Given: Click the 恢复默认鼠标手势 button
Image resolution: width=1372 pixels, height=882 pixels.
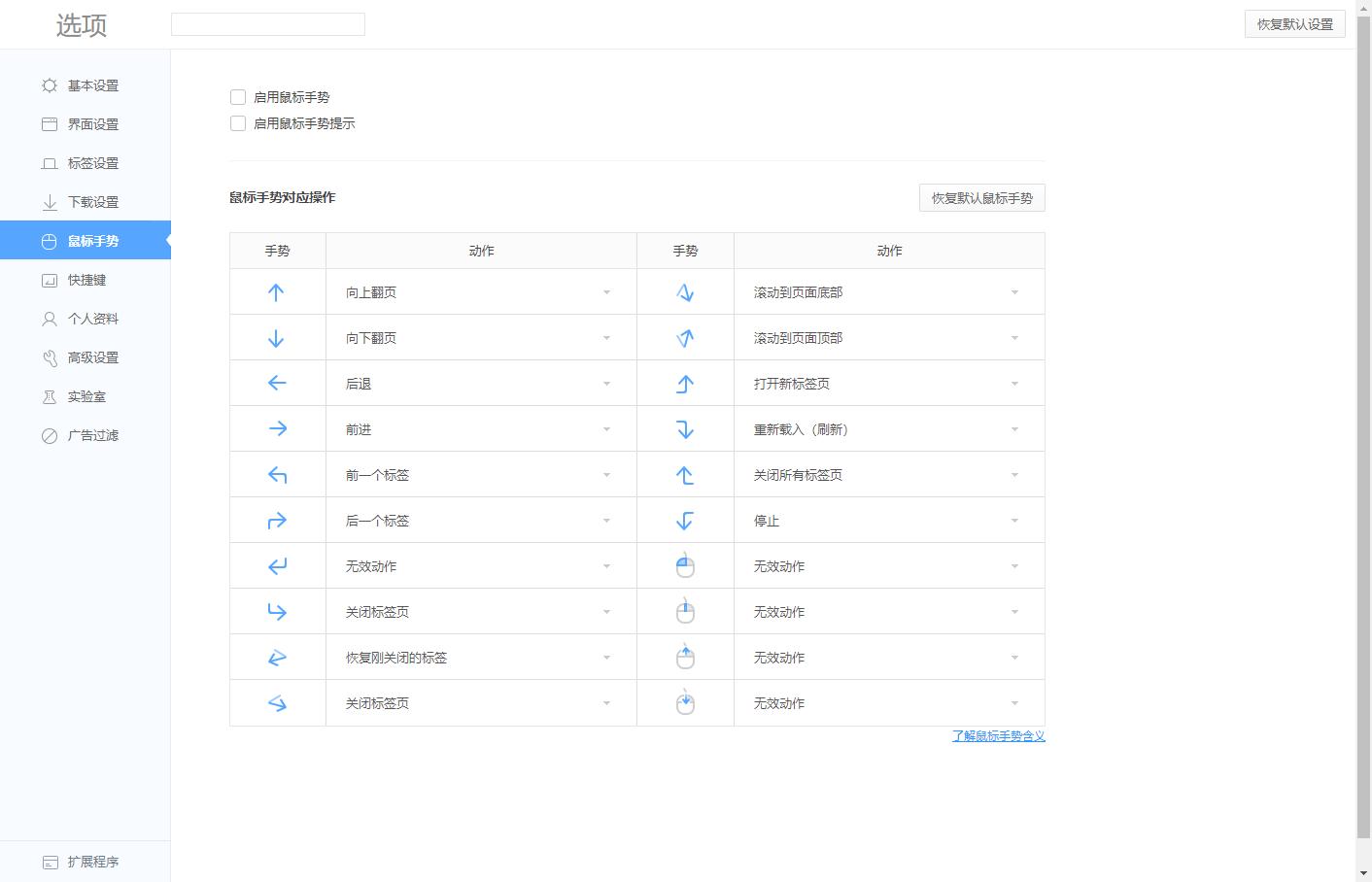Looking at the screenshot, I should click(x=981, y=197).
